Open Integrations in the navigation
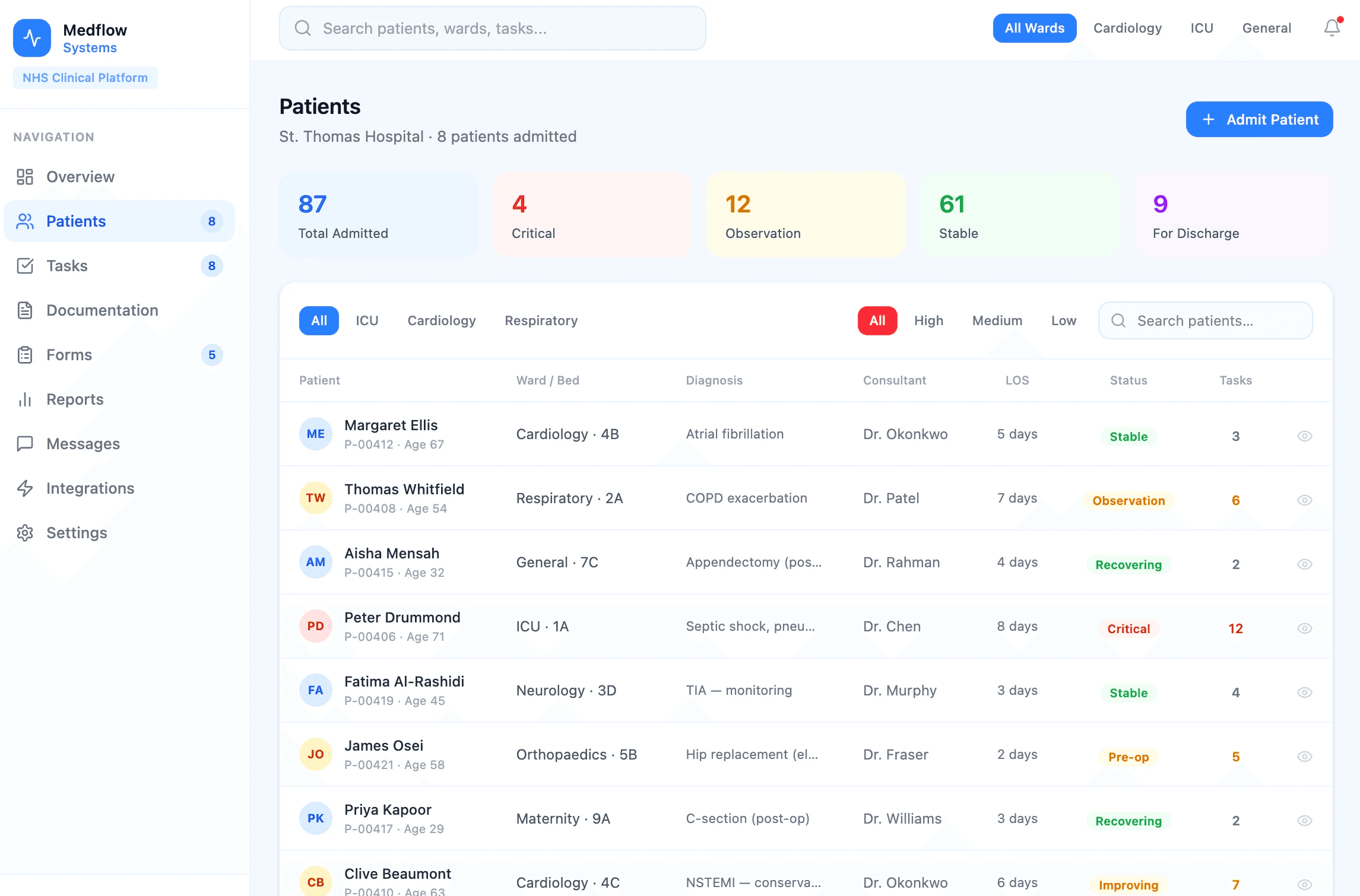This screenshot has width=1360, height=896. pyautogui.click(x=119, y=488)
